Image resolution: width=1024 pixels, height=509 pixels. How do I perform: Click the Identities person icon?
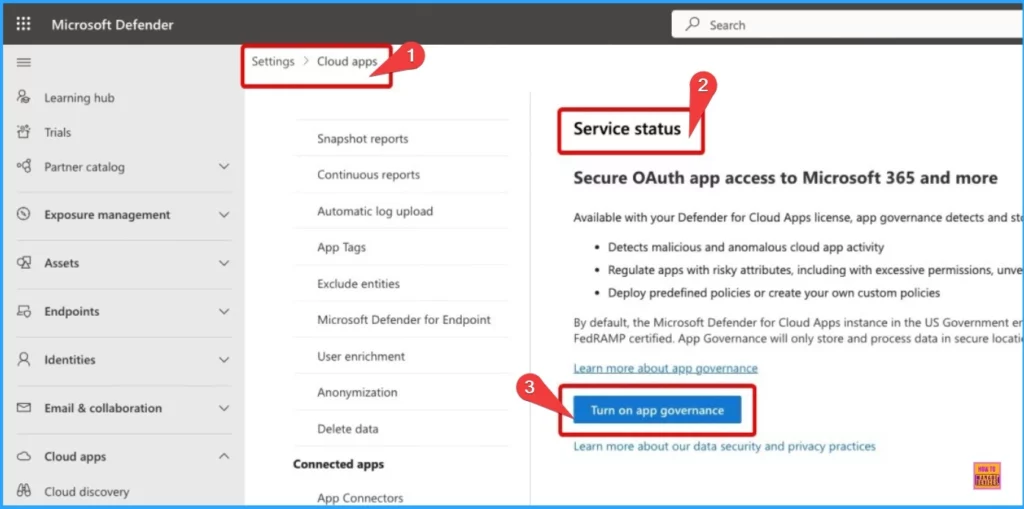click(x=24, y=359)
